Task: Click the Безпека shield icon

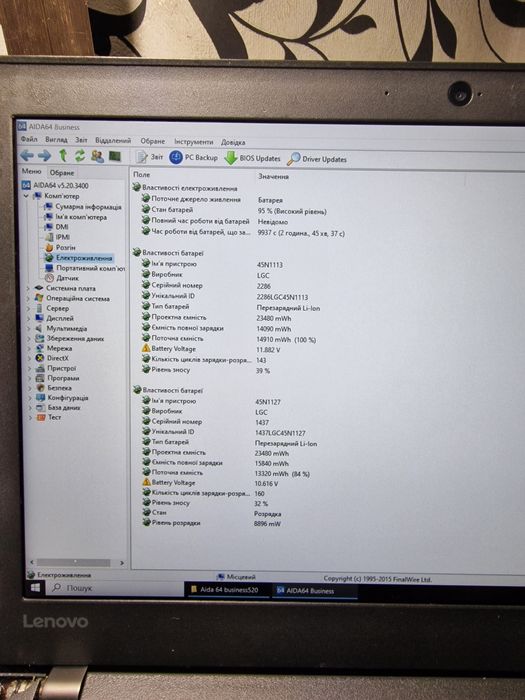Action: [40, 388]
